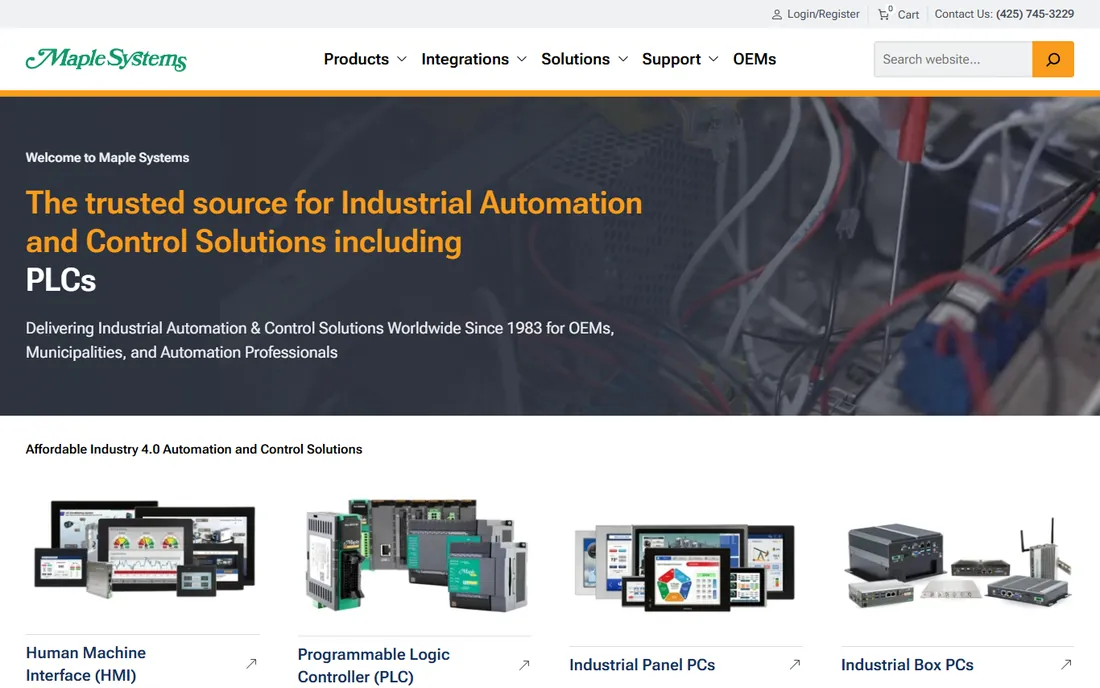Click the 'PLCs' hero text

point(61,281)
